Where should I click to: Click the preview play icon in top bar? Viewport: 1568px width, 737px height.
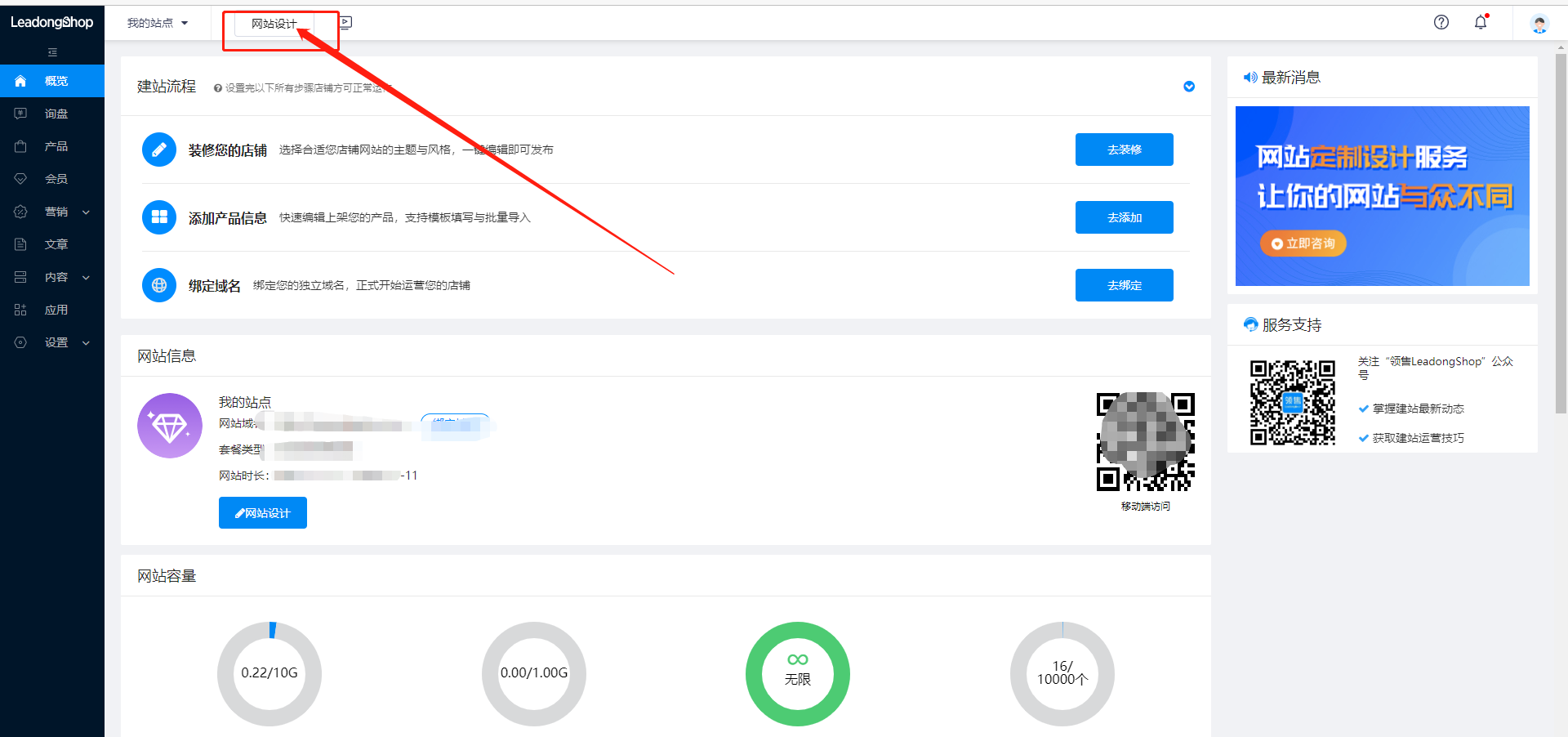(x=345, y=23)
